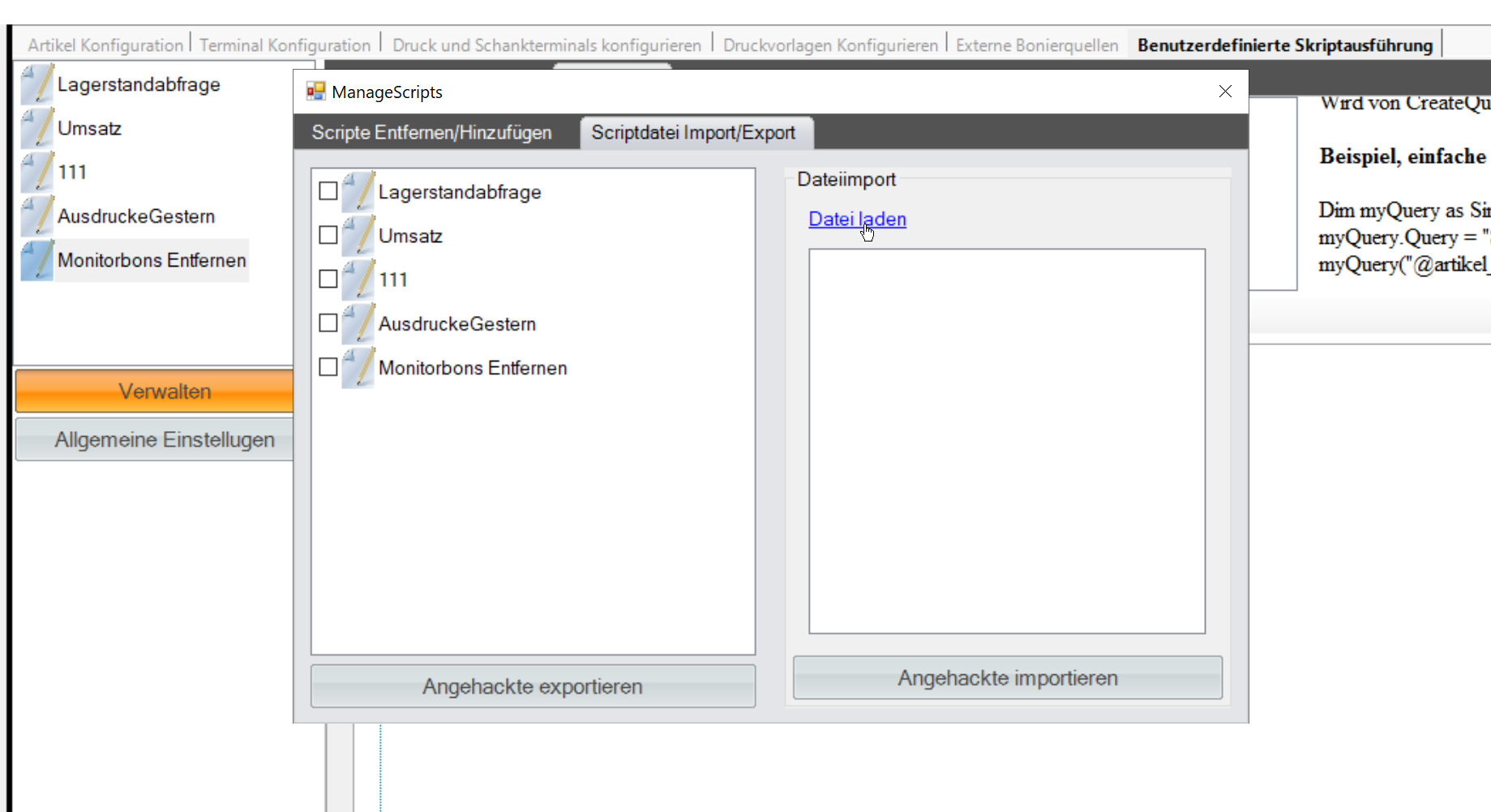This screenshot has width=1491, height=812.
Task: Open the Artikel Konfiguration tab
Action: [x=105, y=45]
